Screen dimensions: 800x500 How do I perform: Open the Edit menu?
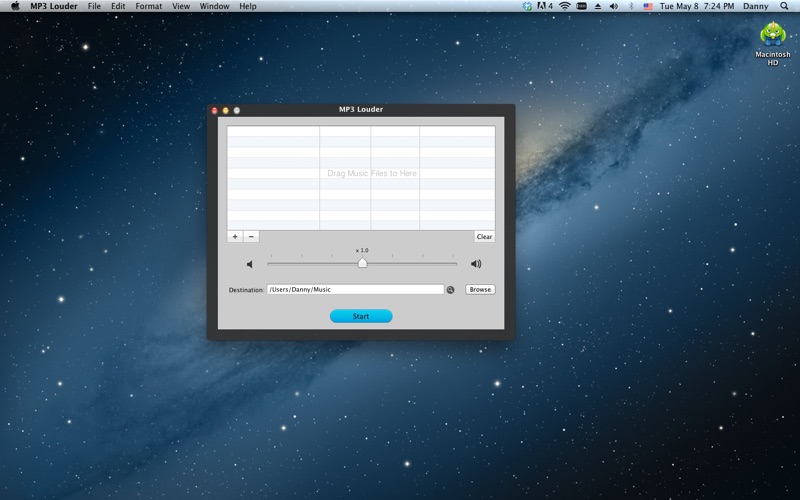point(118,6)
